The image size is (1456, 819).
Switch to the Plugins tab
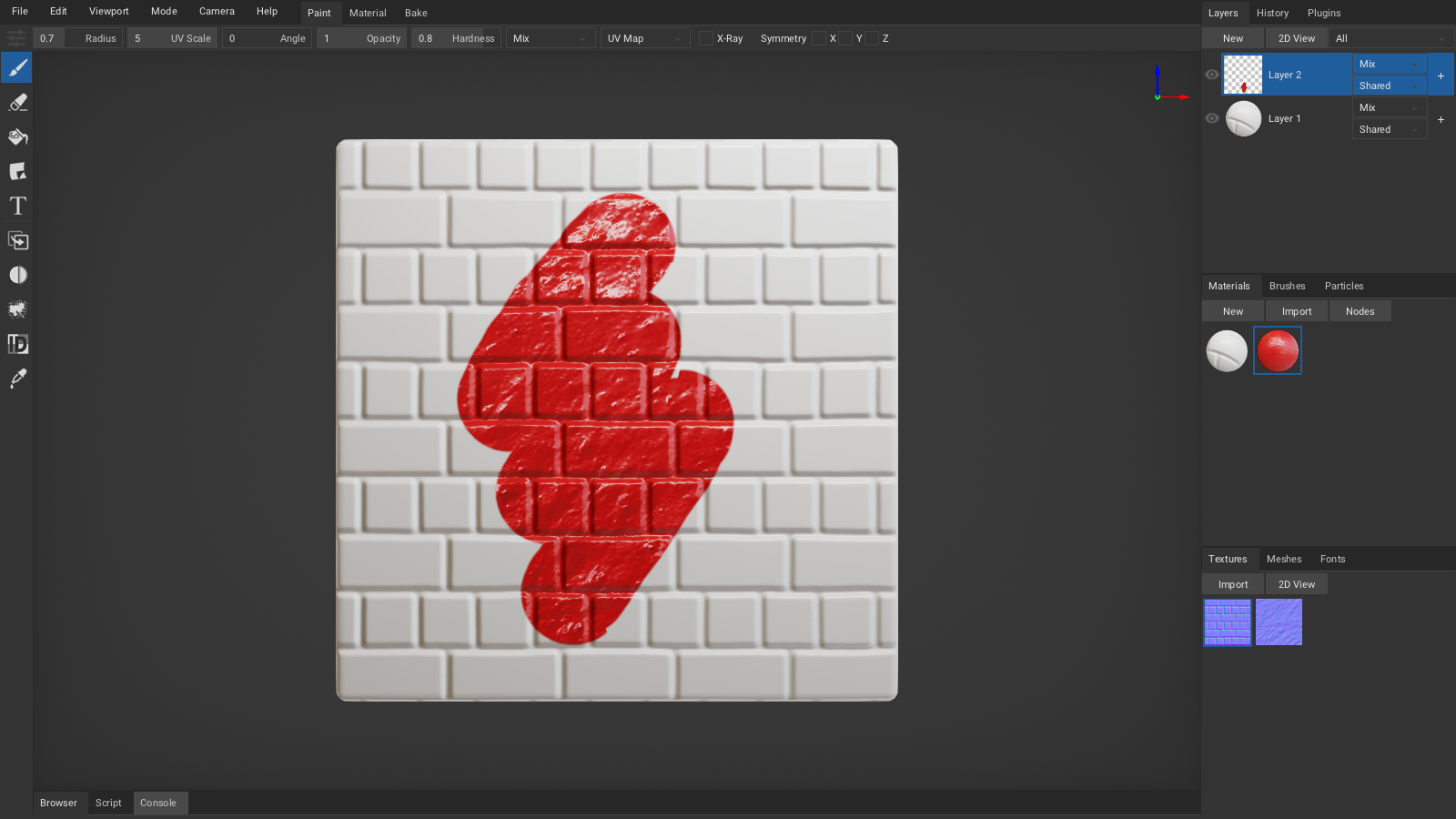click(x=1324, y=13)
